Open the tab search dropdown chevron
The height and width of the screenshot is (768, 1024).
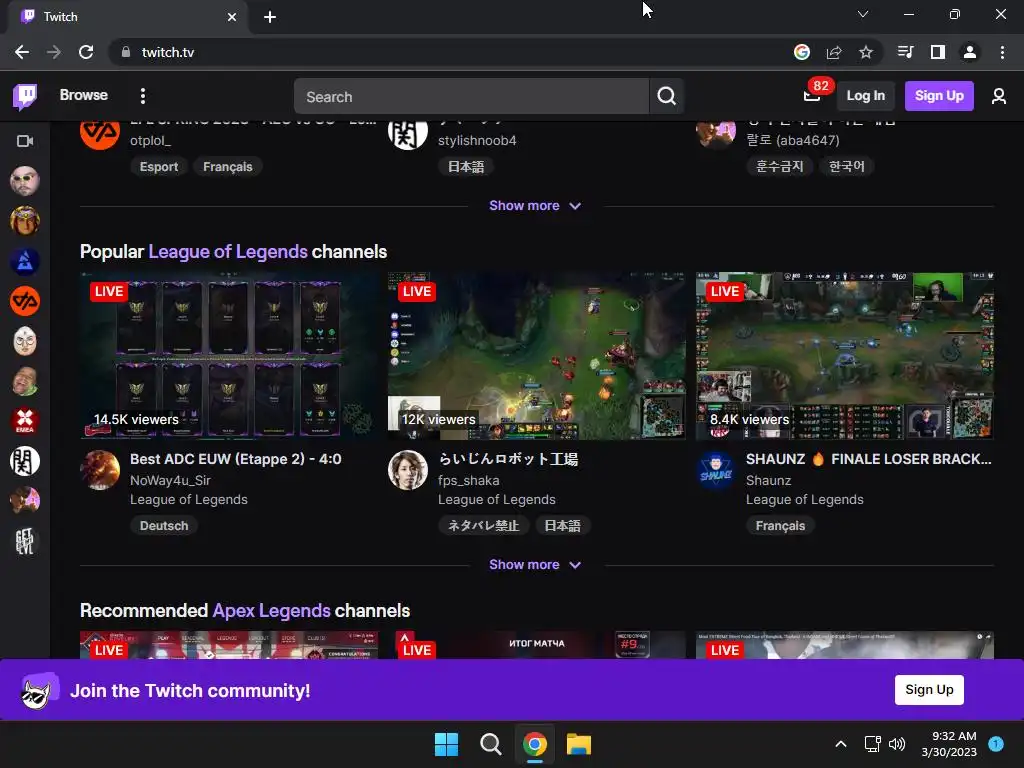tap(863, 14)
